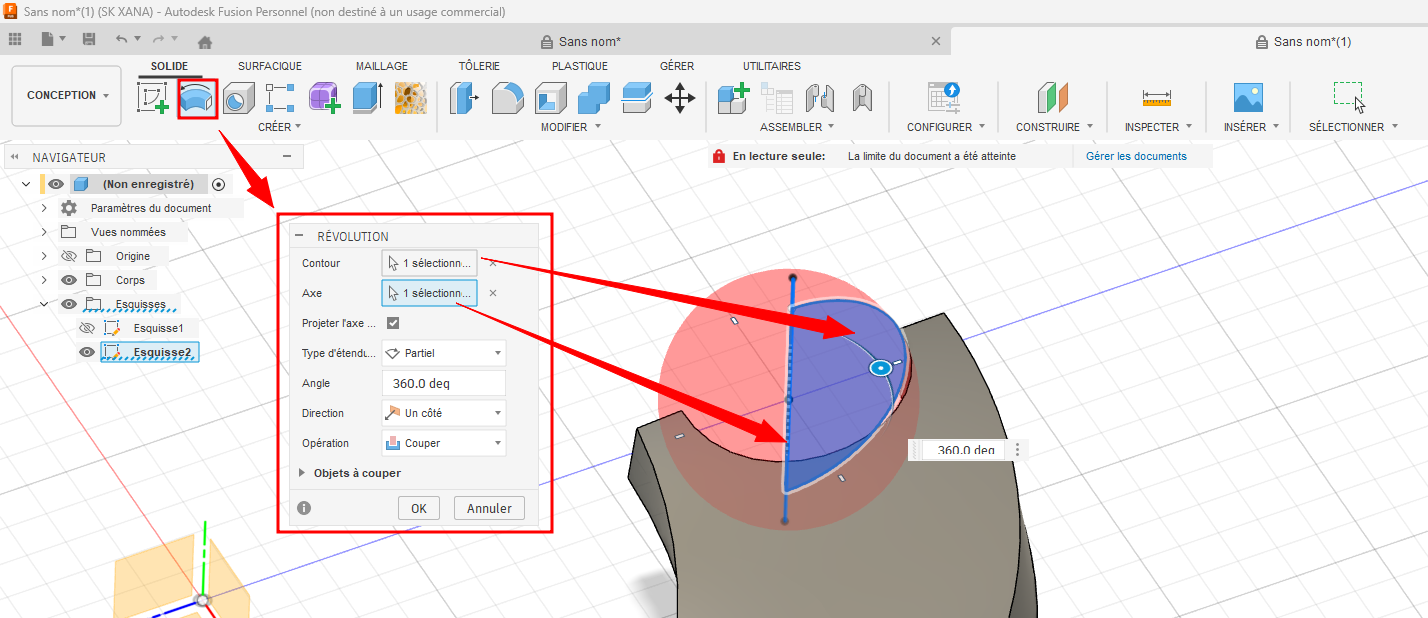
Task: Clear the Contour selection with its X
Action: pyautogui.click(x=493, y=263)
